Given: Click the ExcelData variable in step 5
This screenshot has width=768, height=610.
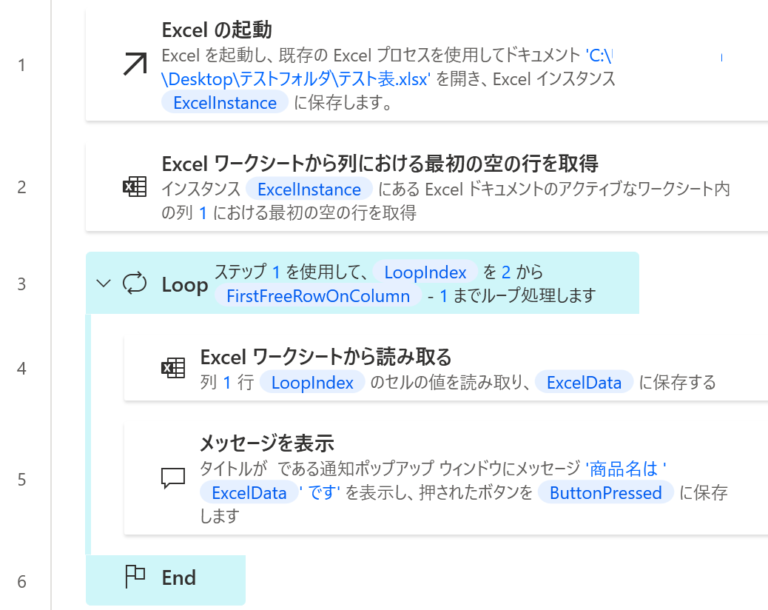Looking at the screenshot, I should [x=250, y=492].
